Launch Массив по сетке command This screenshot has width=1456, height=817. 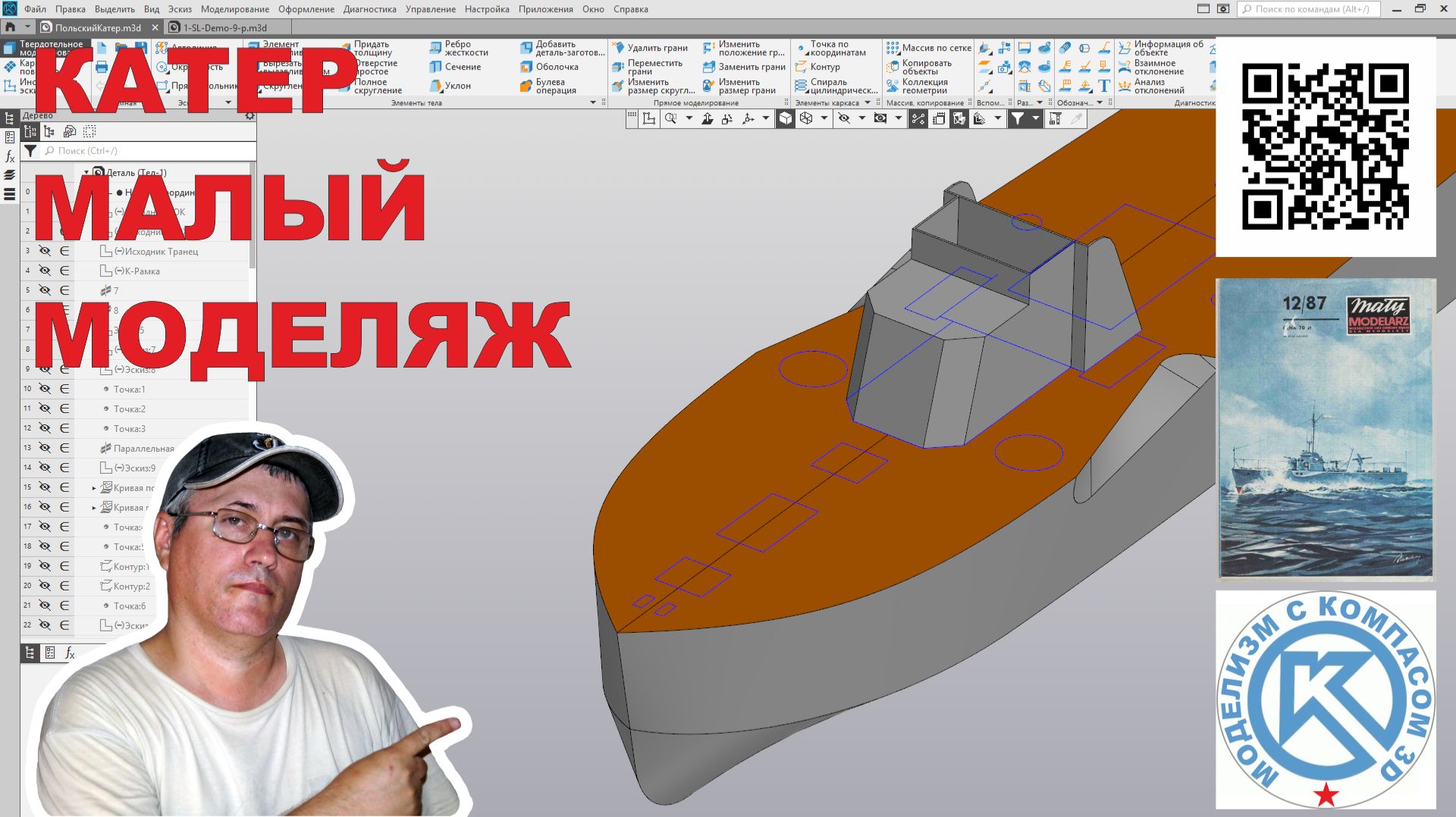coord(929,48)
